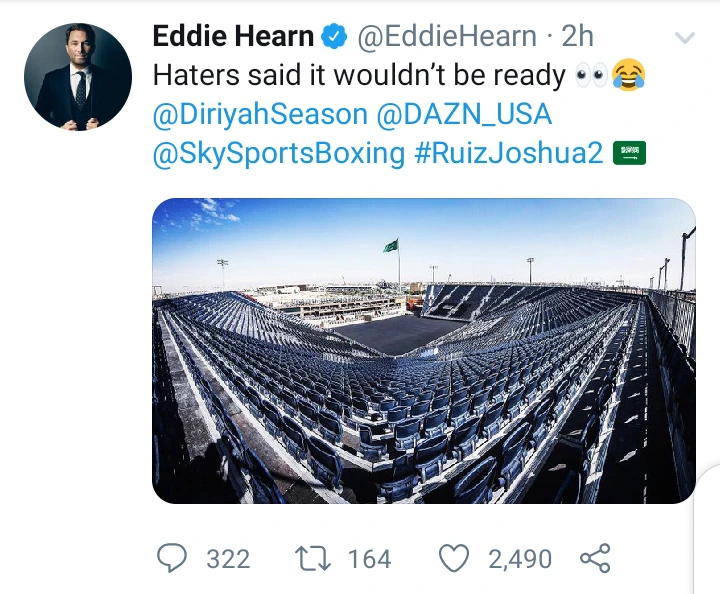Visit the @SkySportsBoxing mention
Screen dimensions: 720x594
(279, 153)
